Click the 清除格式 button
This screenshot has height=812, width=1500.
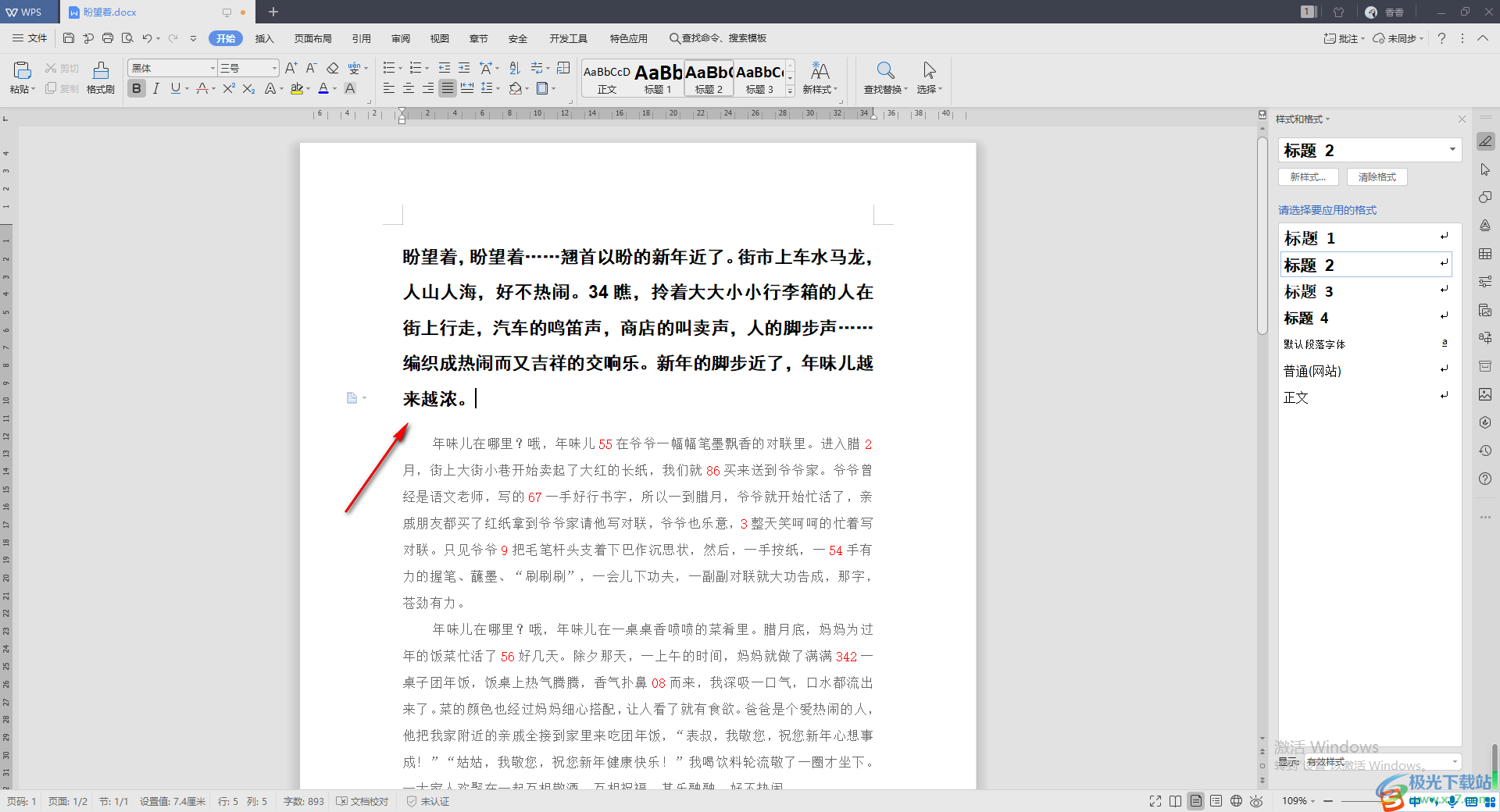1377,177
